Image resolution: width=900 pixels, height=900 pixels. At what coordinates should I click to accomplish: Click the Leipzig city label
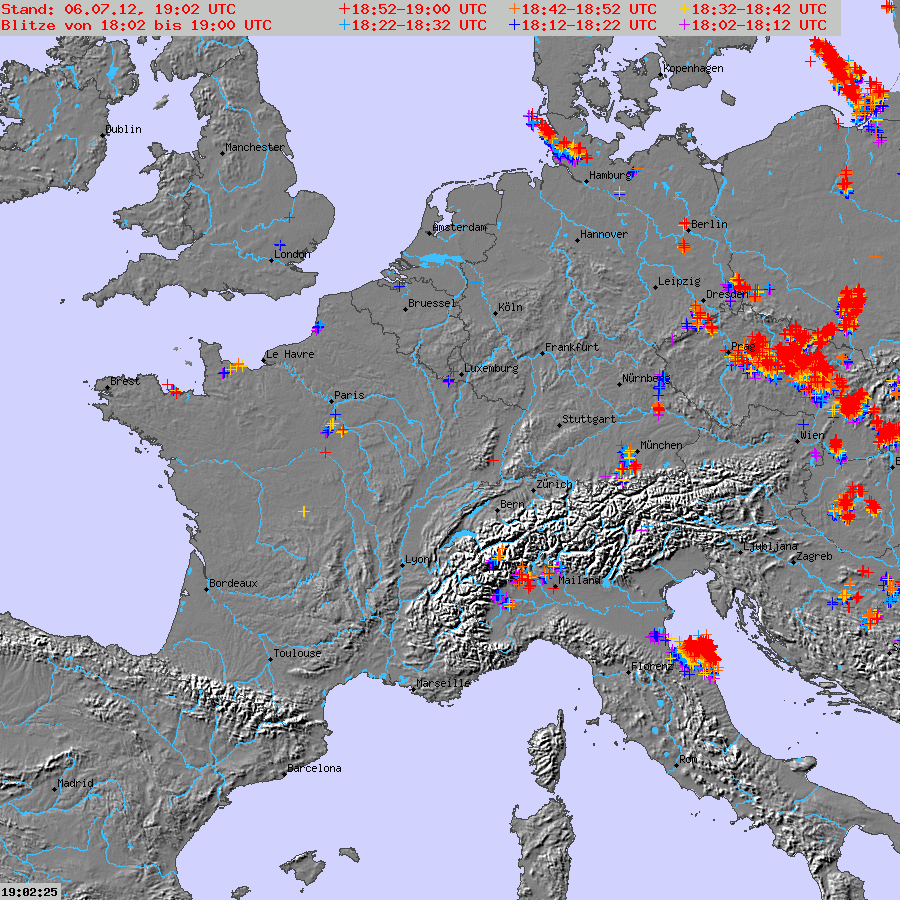[x=679, y=281]
